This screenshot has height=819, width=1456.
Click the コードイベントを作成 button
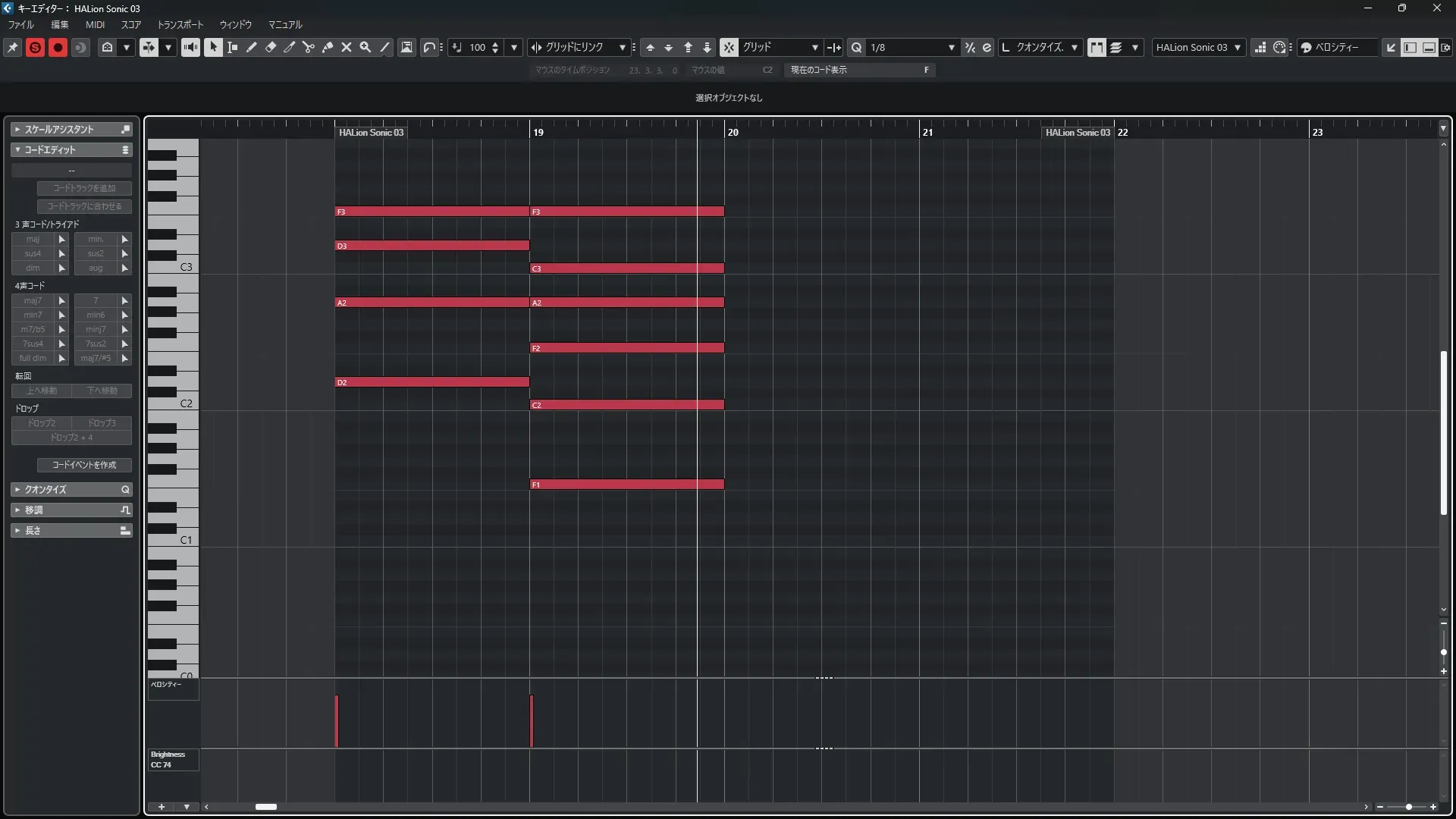pos(84,465)
